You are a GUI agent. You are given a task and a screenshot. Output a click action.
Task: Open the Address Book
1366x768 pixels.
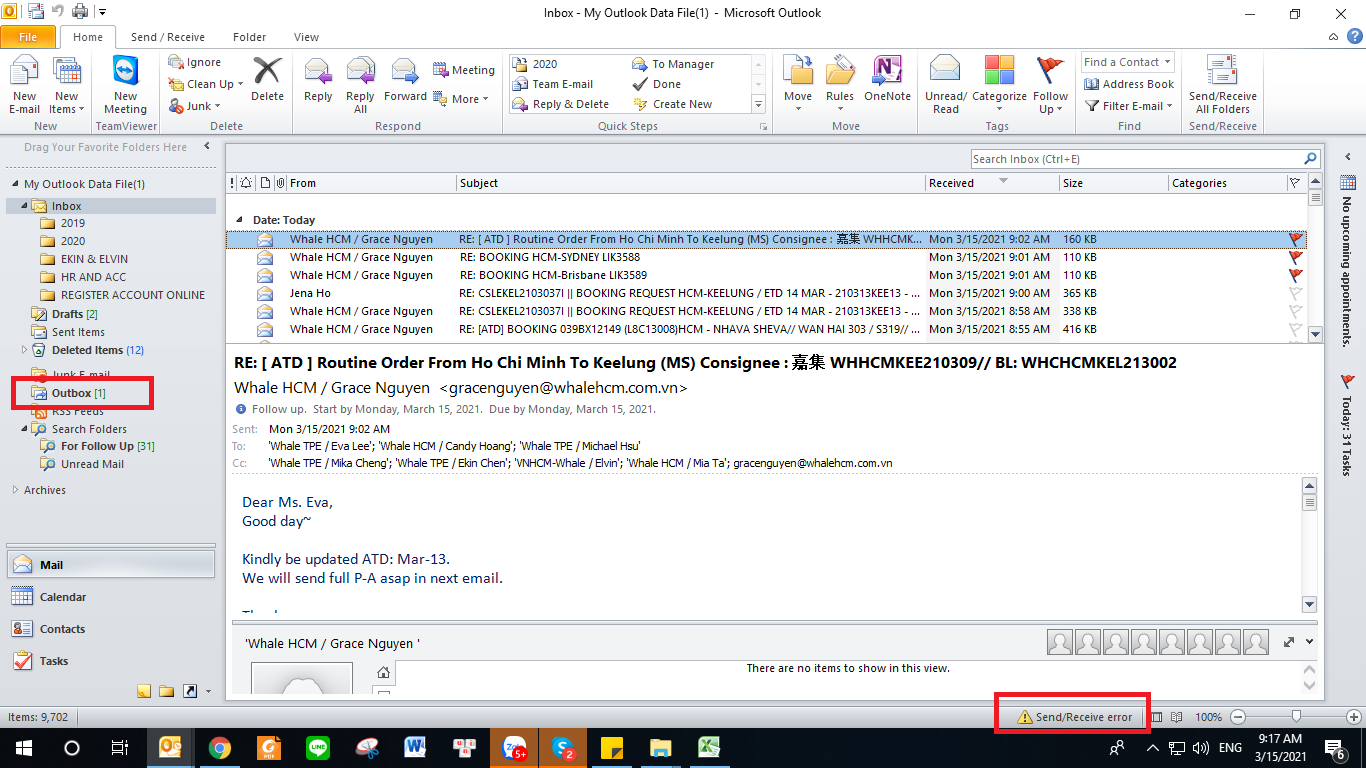1129,84
